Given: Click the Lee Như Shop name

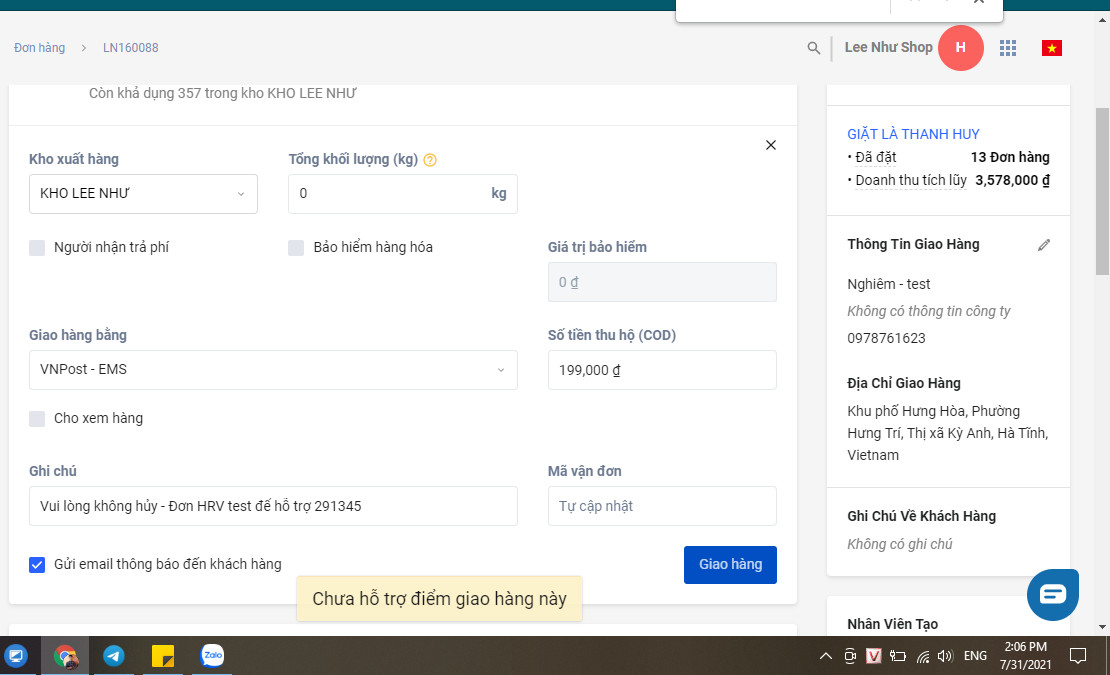Looking at the screenshot, I should 888,47.
